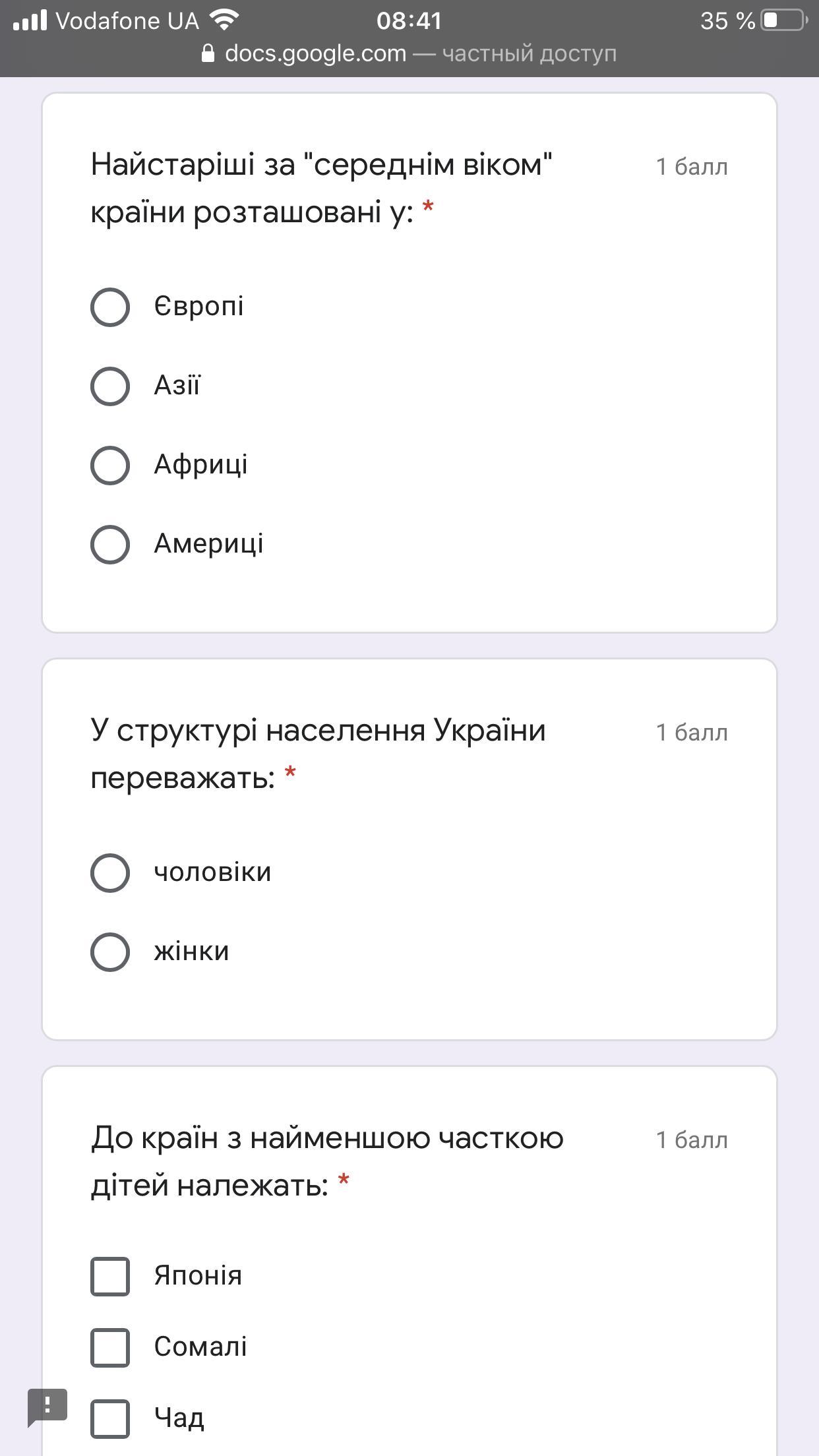
Task: Choose the Азії radio option
Action: 110,386
